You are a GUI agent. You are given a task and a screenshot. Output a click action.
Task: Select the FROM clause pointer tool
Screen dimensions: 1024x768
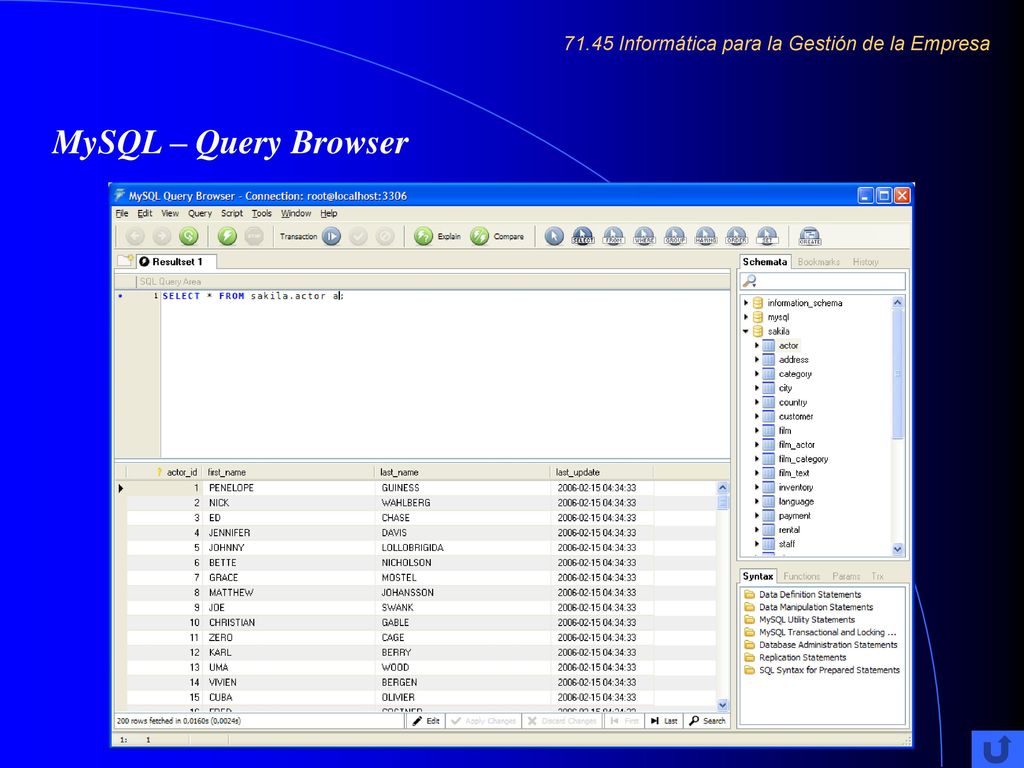coord(613,236)
